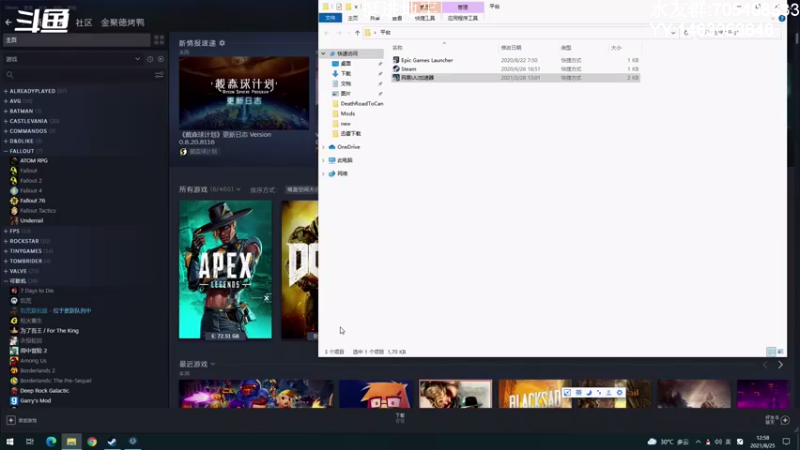This screenshot has width=800, height=450.
Task: Click Explorer up-one-level arrow
Action: coord(357,33)
